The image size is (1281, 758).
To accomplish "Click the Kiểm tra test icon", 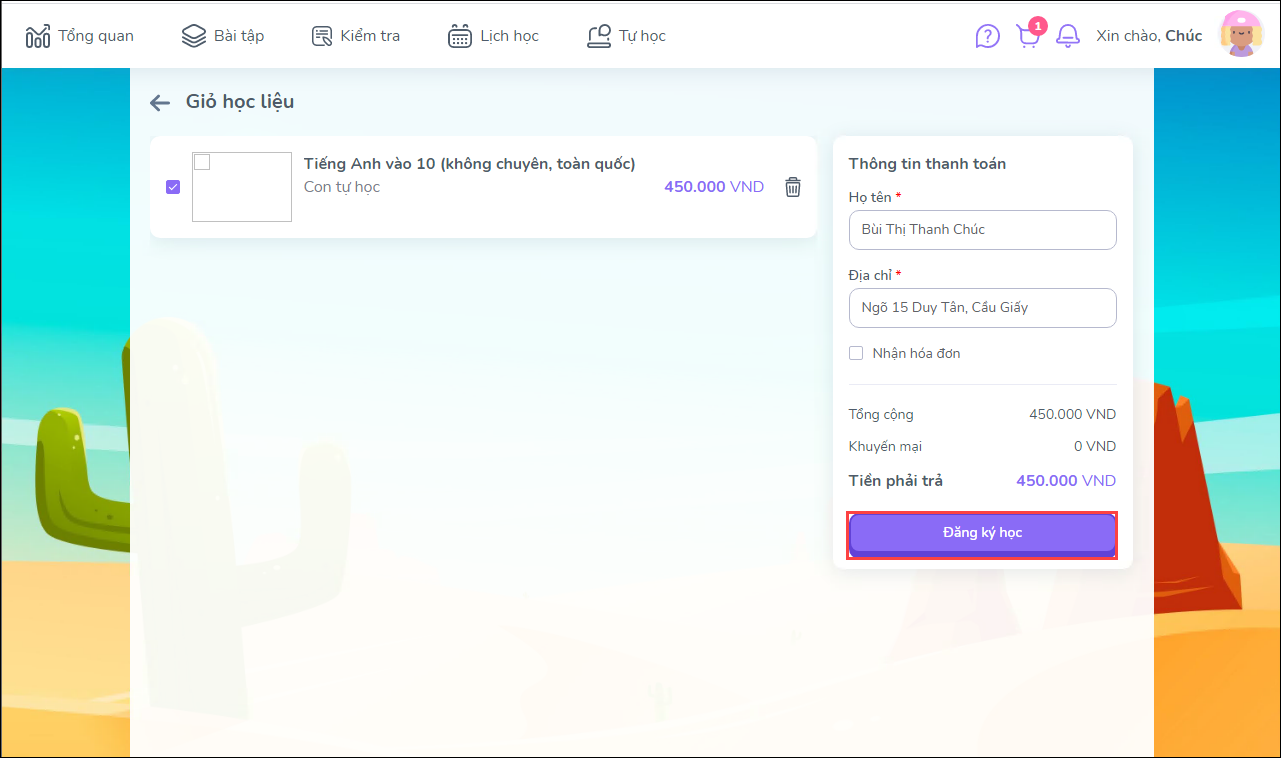I will click(322, 36).
